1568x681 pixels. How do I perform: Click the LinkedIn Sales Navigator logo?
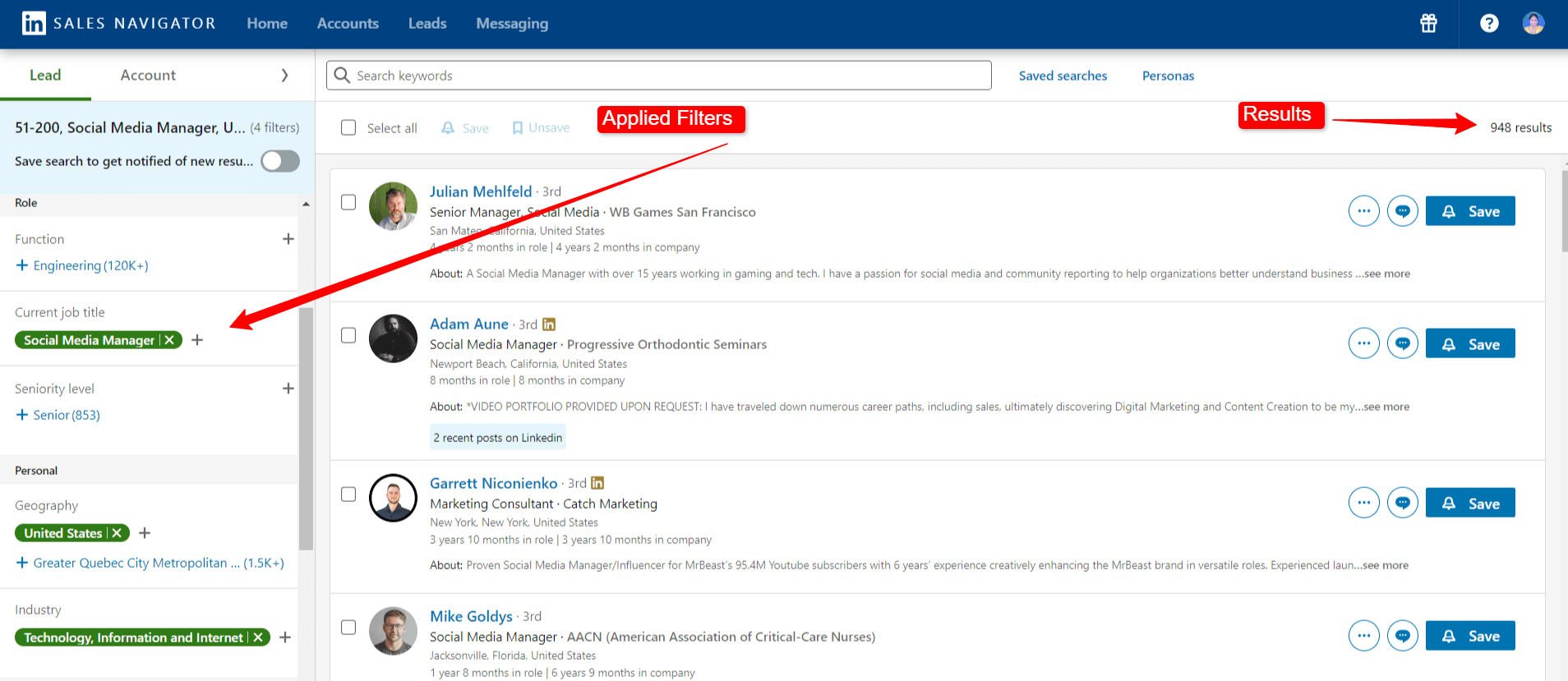click(35, 23)
